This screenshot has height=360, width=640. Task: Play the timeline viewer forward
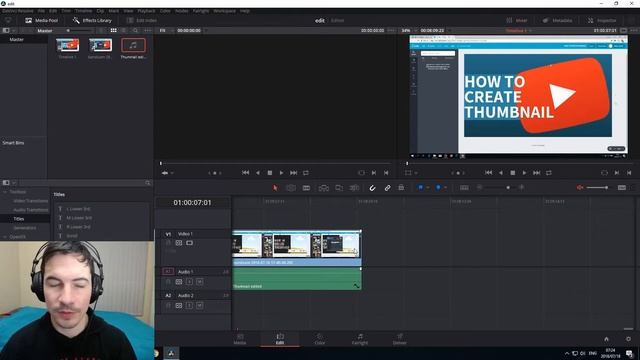click(x=524, y=173)
